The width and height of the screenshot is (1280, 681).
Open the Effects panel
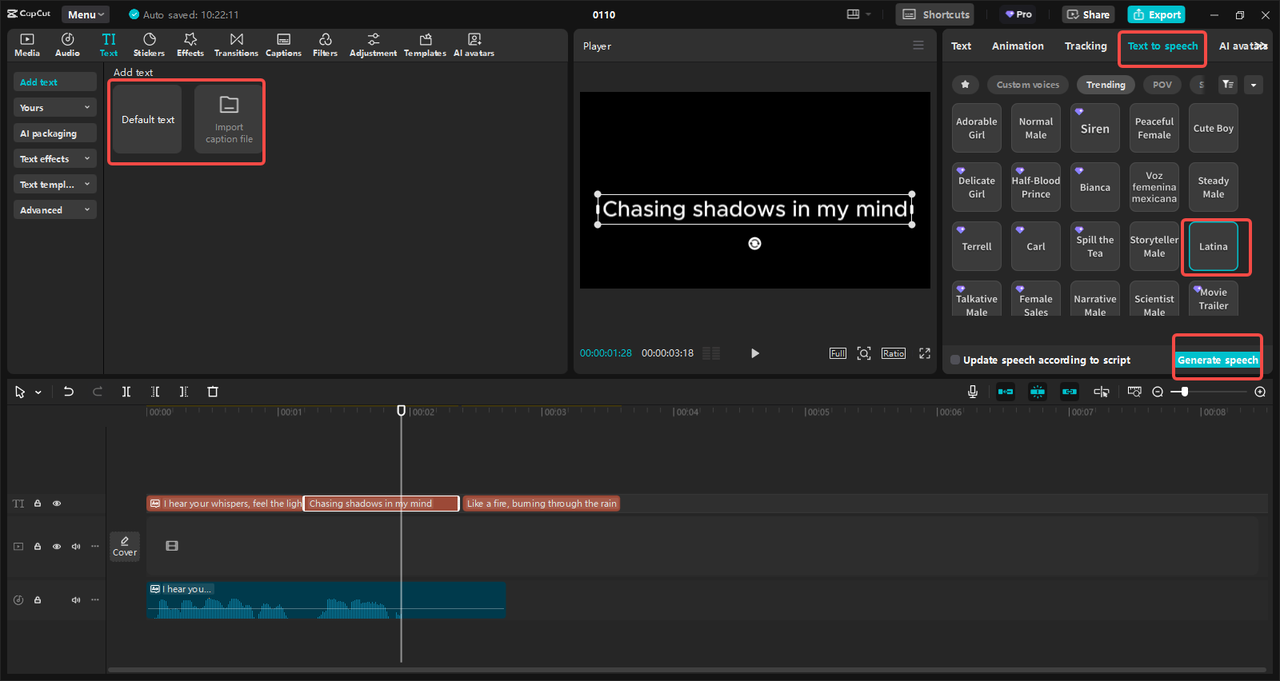click(190, 44)
